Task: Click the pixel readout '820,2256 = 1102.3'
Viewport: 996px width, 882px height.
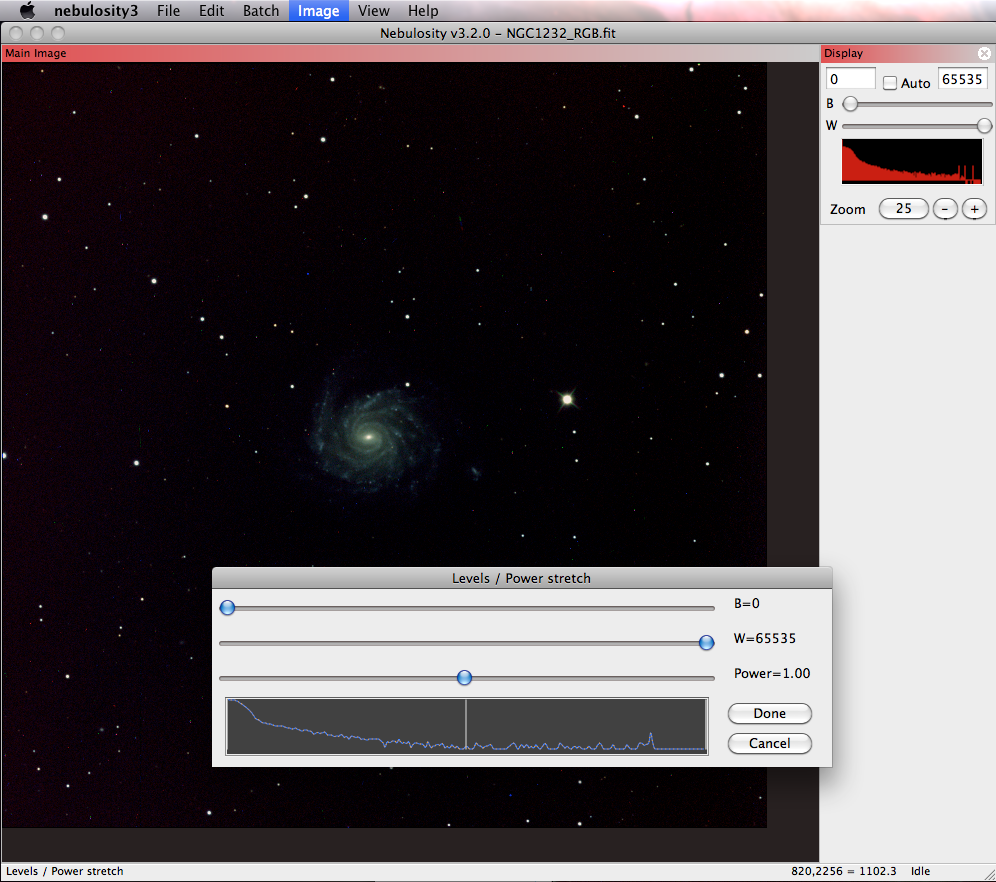Action: (844, 871)
